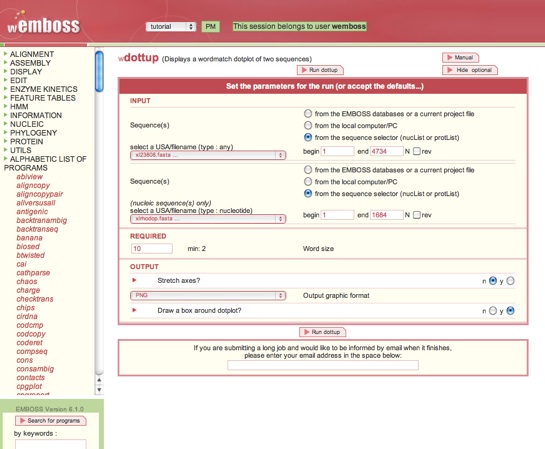Click first sequence end field 4734
Image resolution: width=545 pixels, height=449 pixels.
coord(387,151)
